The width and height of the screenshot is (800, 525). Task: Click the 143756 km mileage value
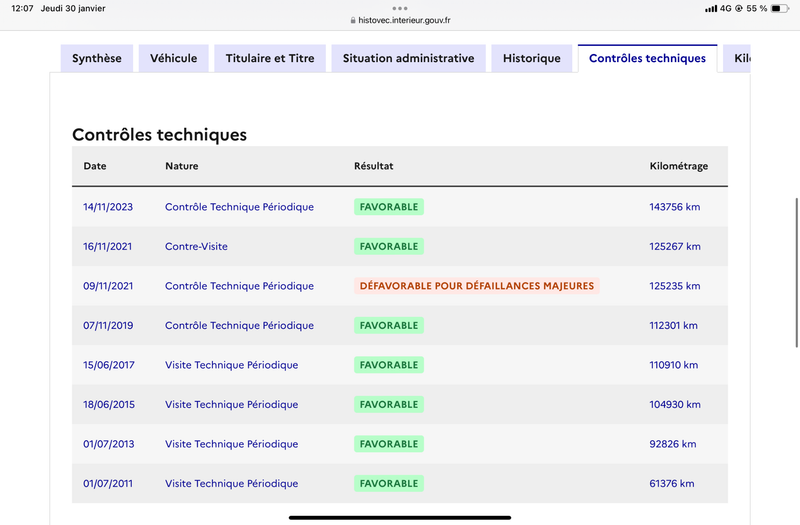tap(674, 207)
